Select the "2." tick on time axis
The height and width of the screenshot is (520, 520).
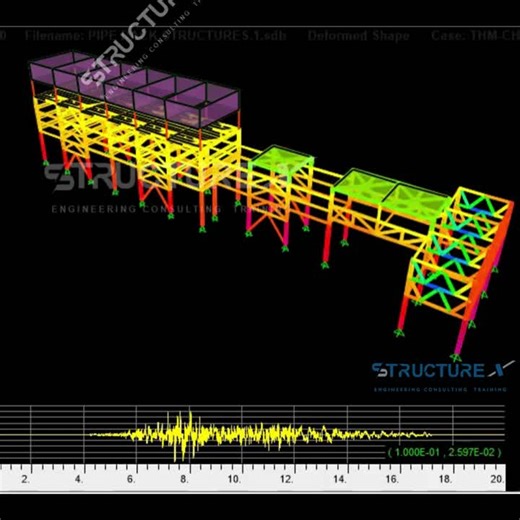(x=25, y=479)
